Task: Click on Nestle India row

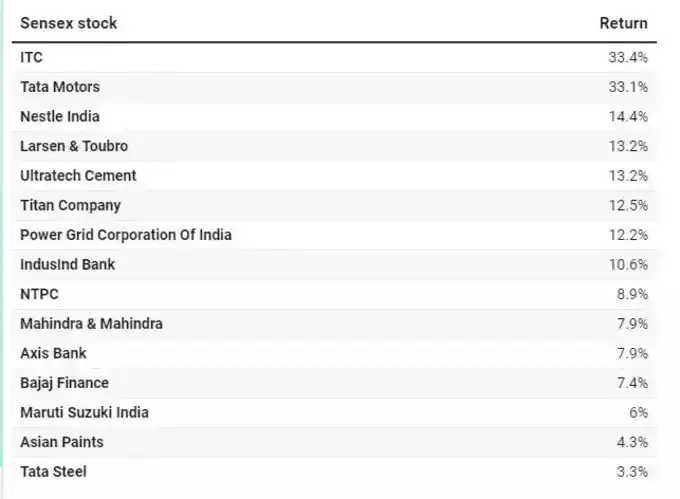Action: click(60, 116)
